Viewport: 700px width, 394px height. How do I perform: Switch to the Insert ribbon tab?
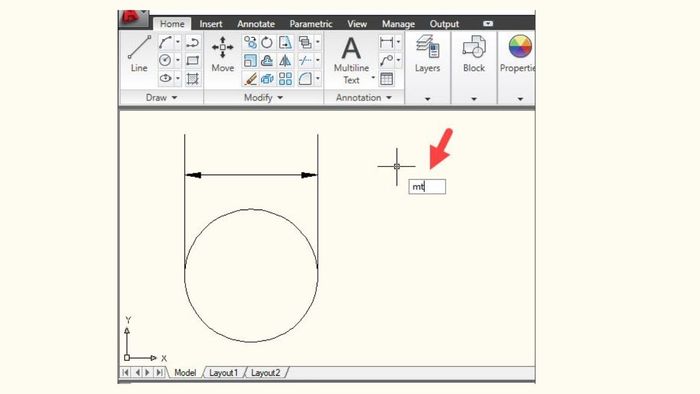[211, 24]
